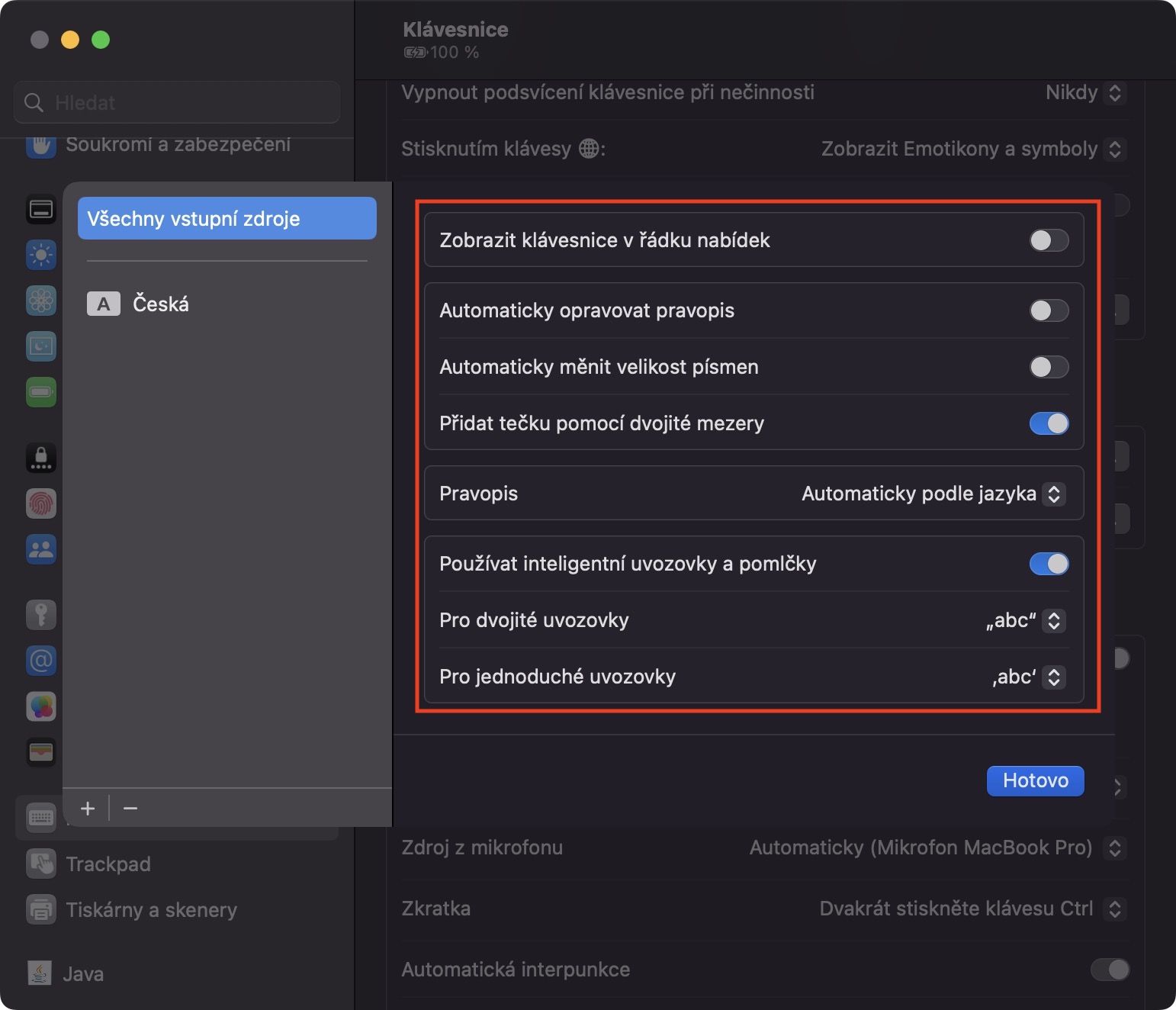Image resolution: width=1176 pixels, height=1010 pixels.
Task: Click the Internet Accounts @ sidebar icon
Action: 41,660
